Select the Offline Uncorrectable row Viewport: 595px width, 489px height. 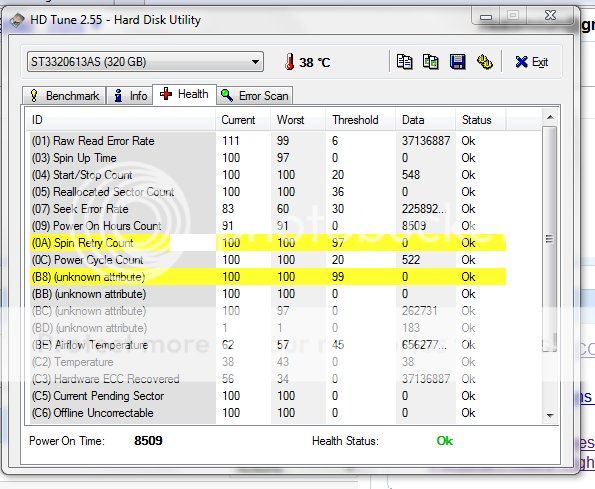(268, 413)
